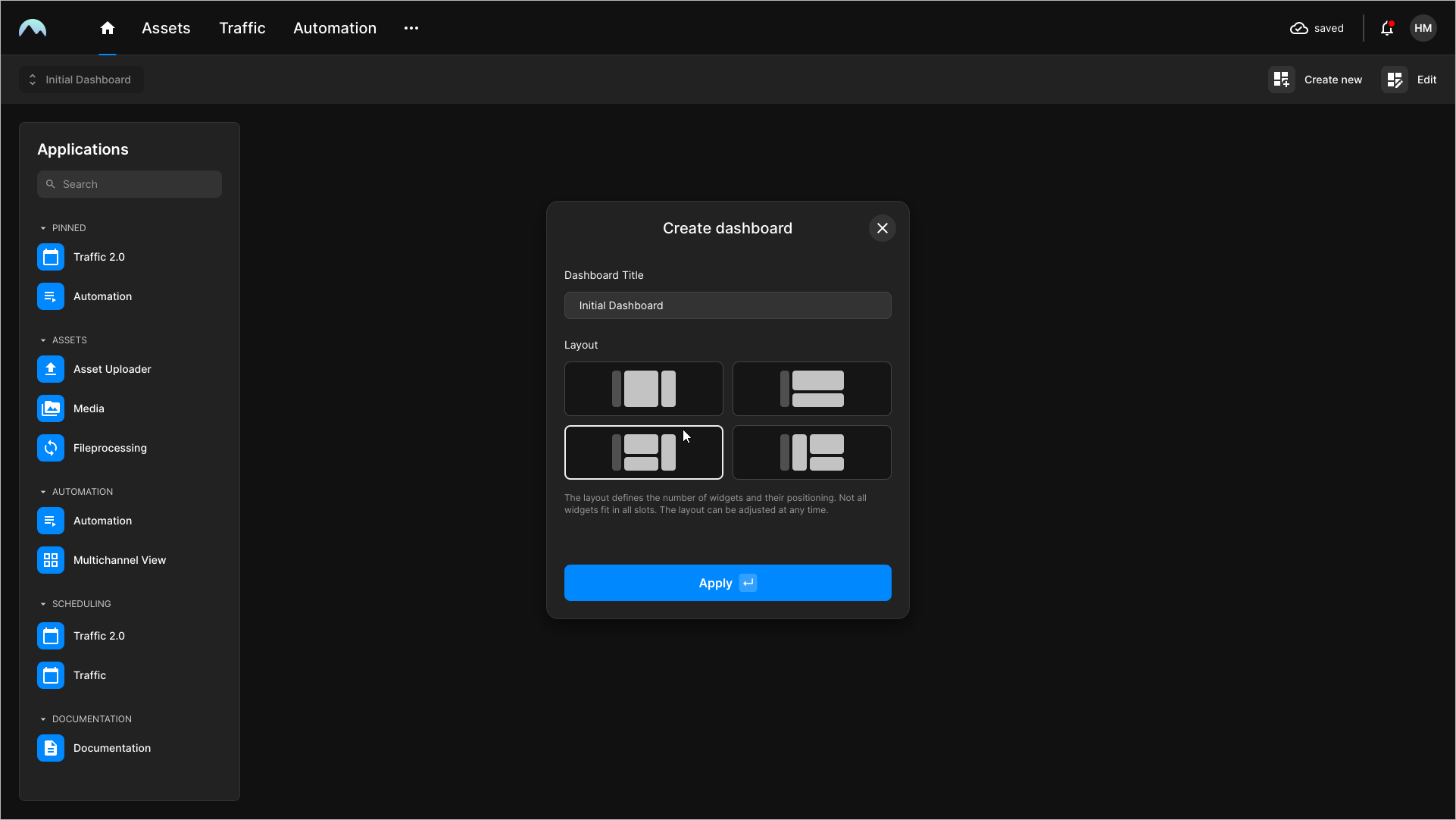The image size is (1456, 820).
Task: Select the Fileprocessing icon
Action: pyautogui.click(x=50, y=448)
